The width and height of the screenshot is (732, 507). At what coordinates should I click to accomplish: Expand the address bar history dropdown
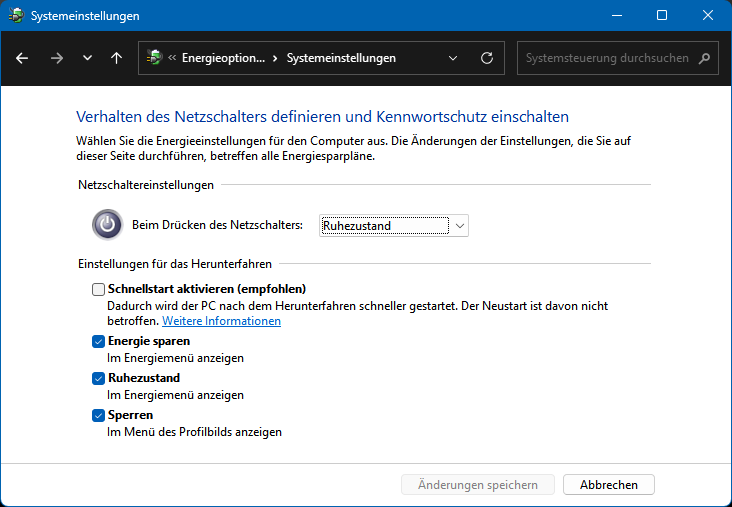click(454, 58)
